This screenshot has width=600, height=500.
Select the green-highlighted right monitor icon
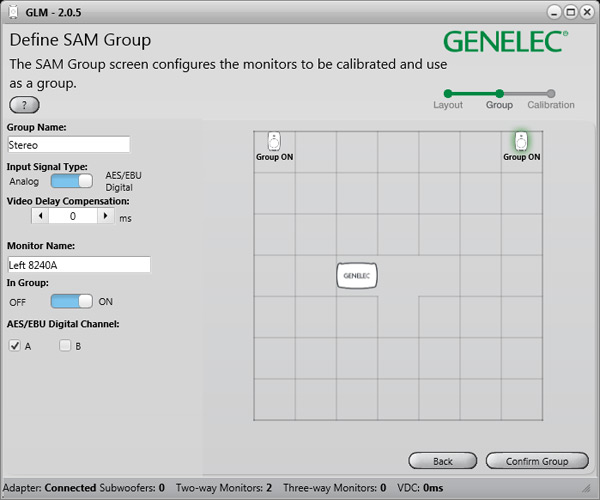tap(521, 142)
